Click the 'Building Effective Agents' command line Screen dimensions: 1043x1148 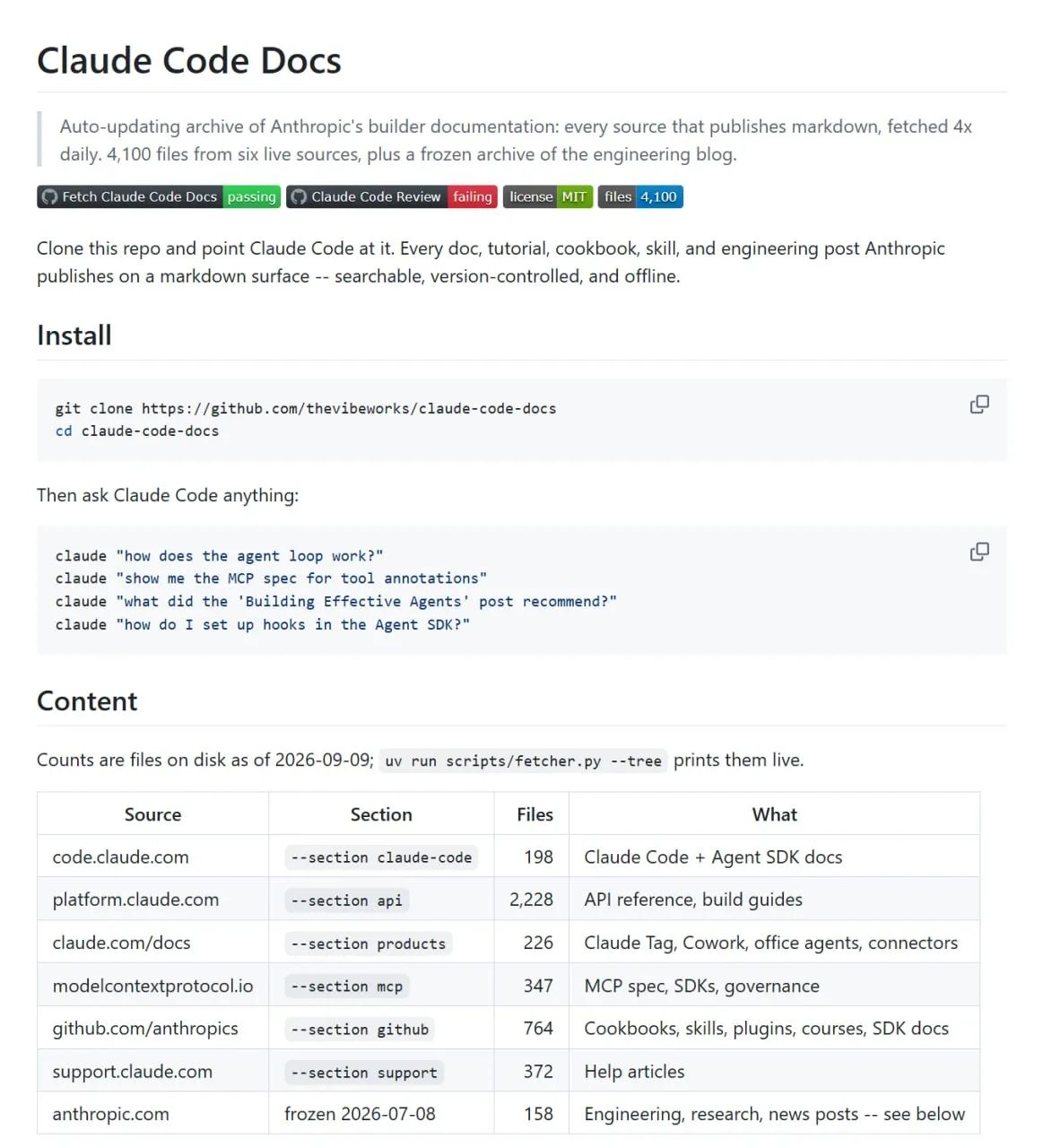pos(336,602)
